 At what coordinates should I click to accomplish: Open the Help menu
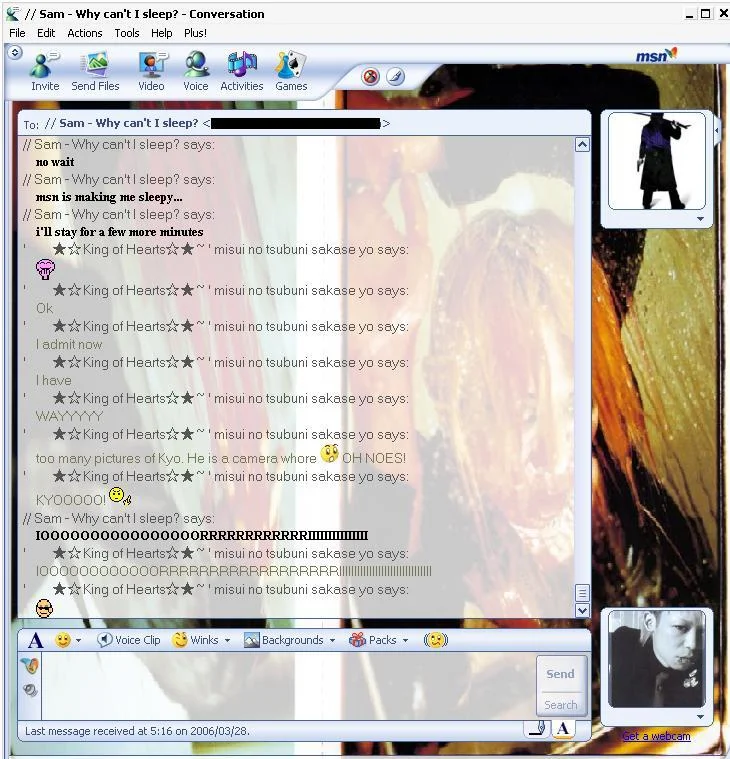[161, 33]
